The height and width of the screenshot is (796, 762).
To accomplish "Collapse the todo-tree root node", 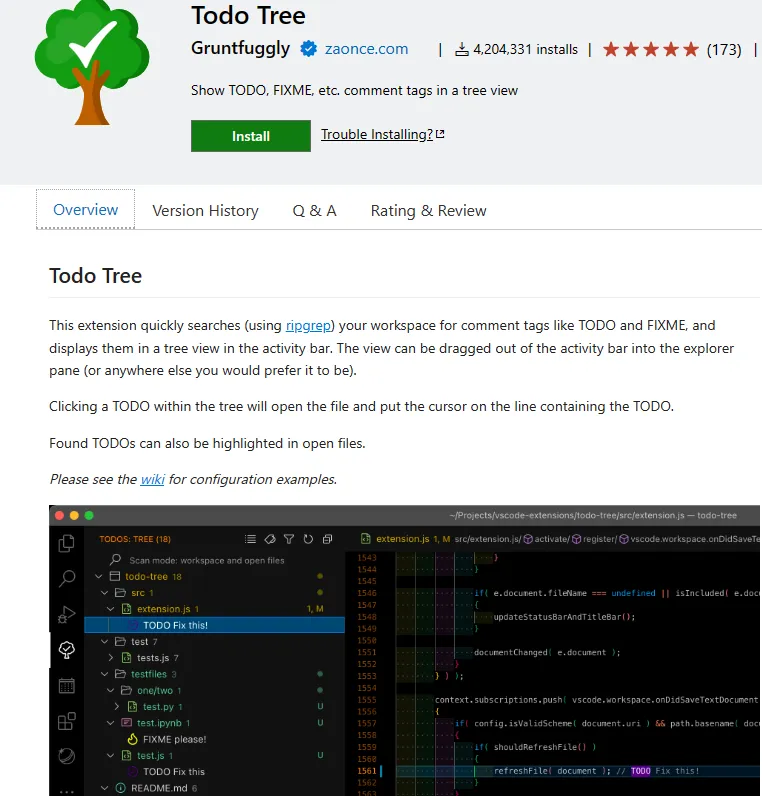I will pyautogui.click(x=99, y=577).
